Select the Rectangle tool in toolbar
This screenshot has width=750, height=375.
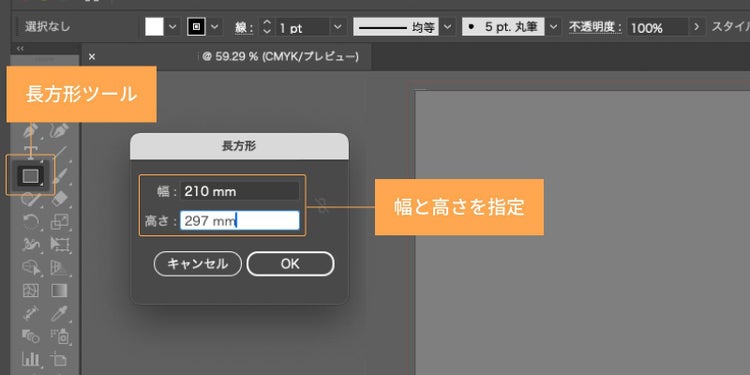[x=31, y=176]
